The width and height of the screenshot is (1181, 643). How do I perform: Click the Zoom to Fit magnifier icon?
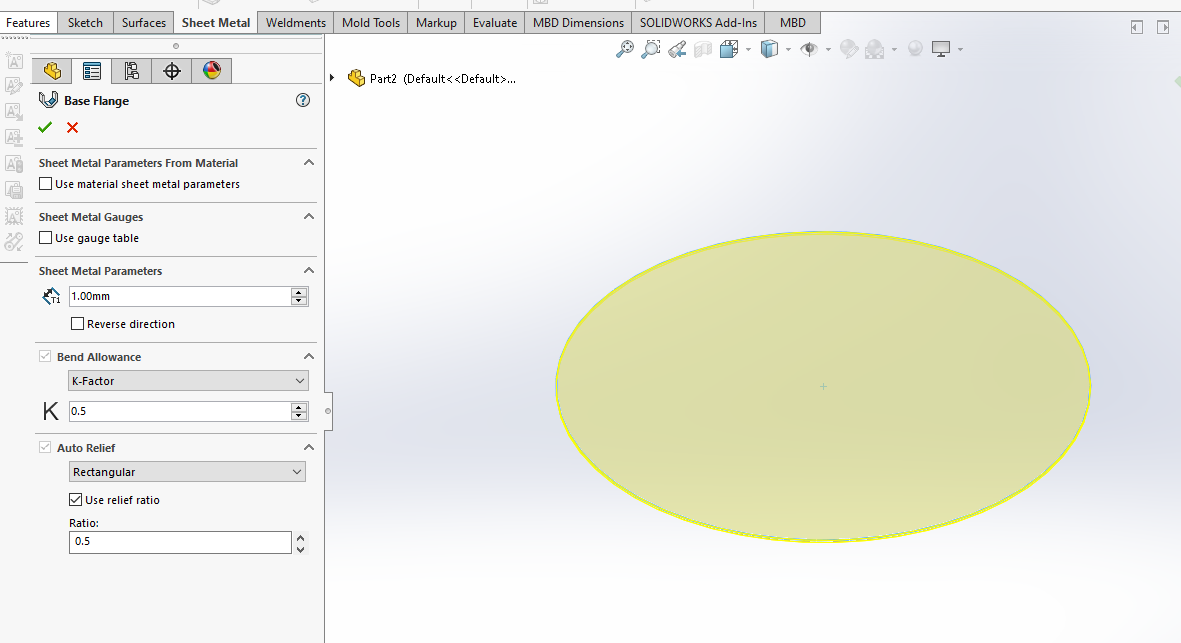coord(625,49)
